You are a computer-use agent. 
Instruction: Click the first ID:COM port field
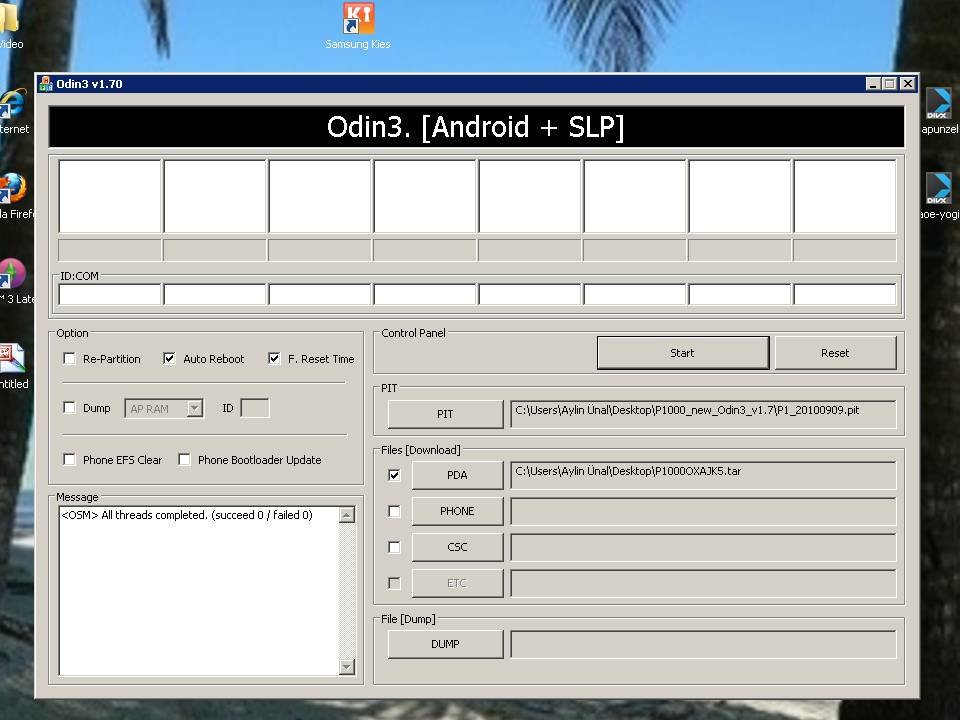[x=110, y=294]
